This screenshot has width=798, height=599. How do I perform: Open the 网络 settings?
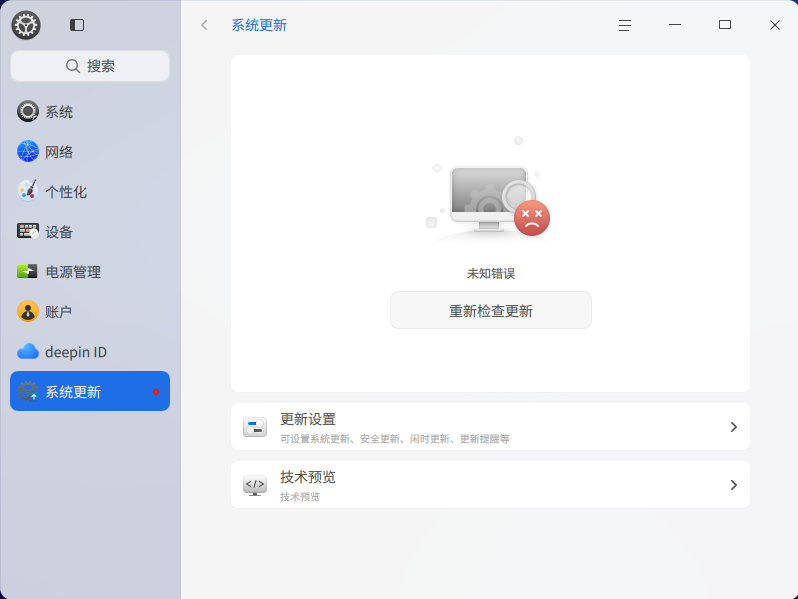90,152
